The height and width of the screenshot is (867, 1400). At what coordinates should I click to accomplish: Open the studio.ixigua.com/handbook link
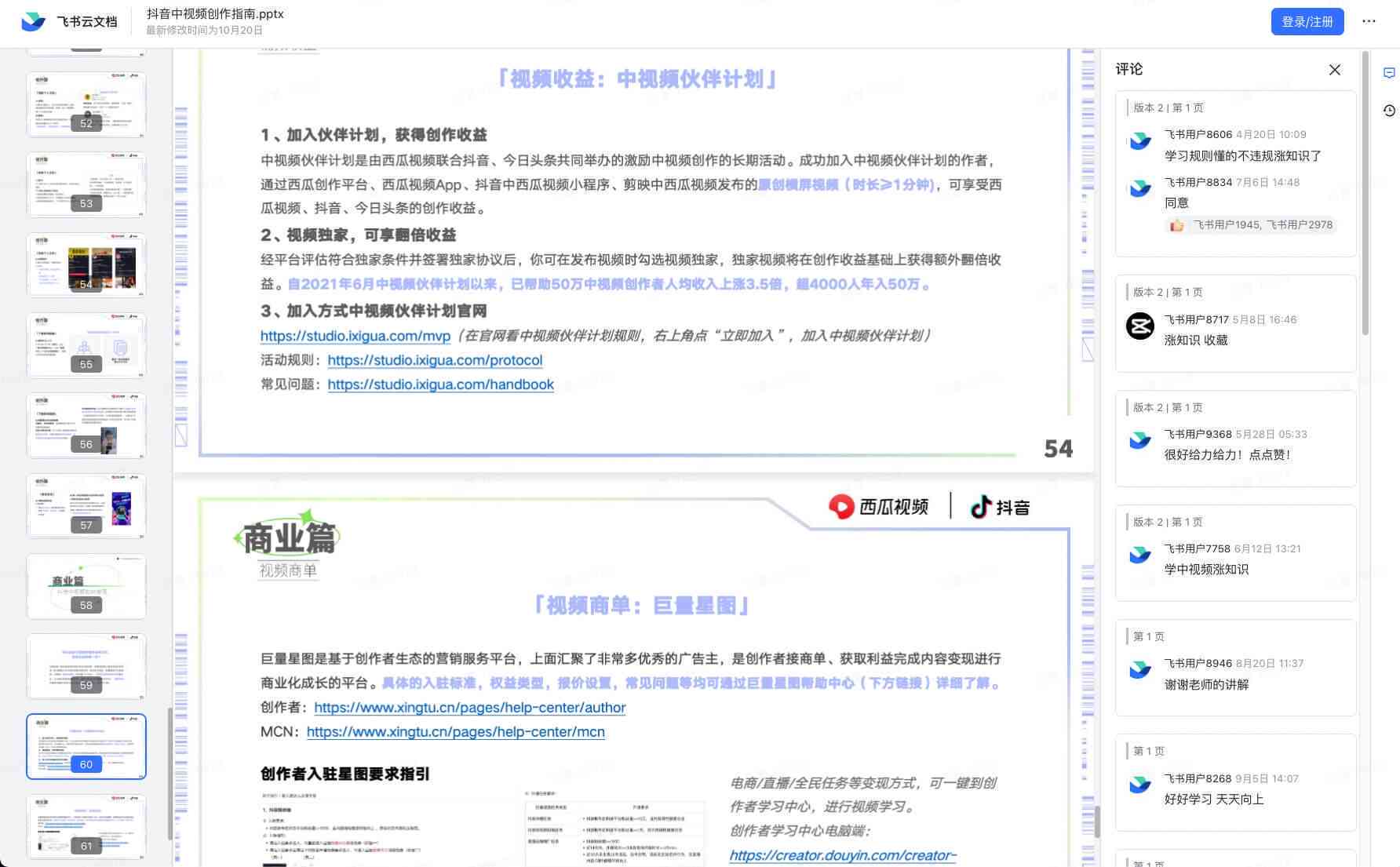[440, 384]
